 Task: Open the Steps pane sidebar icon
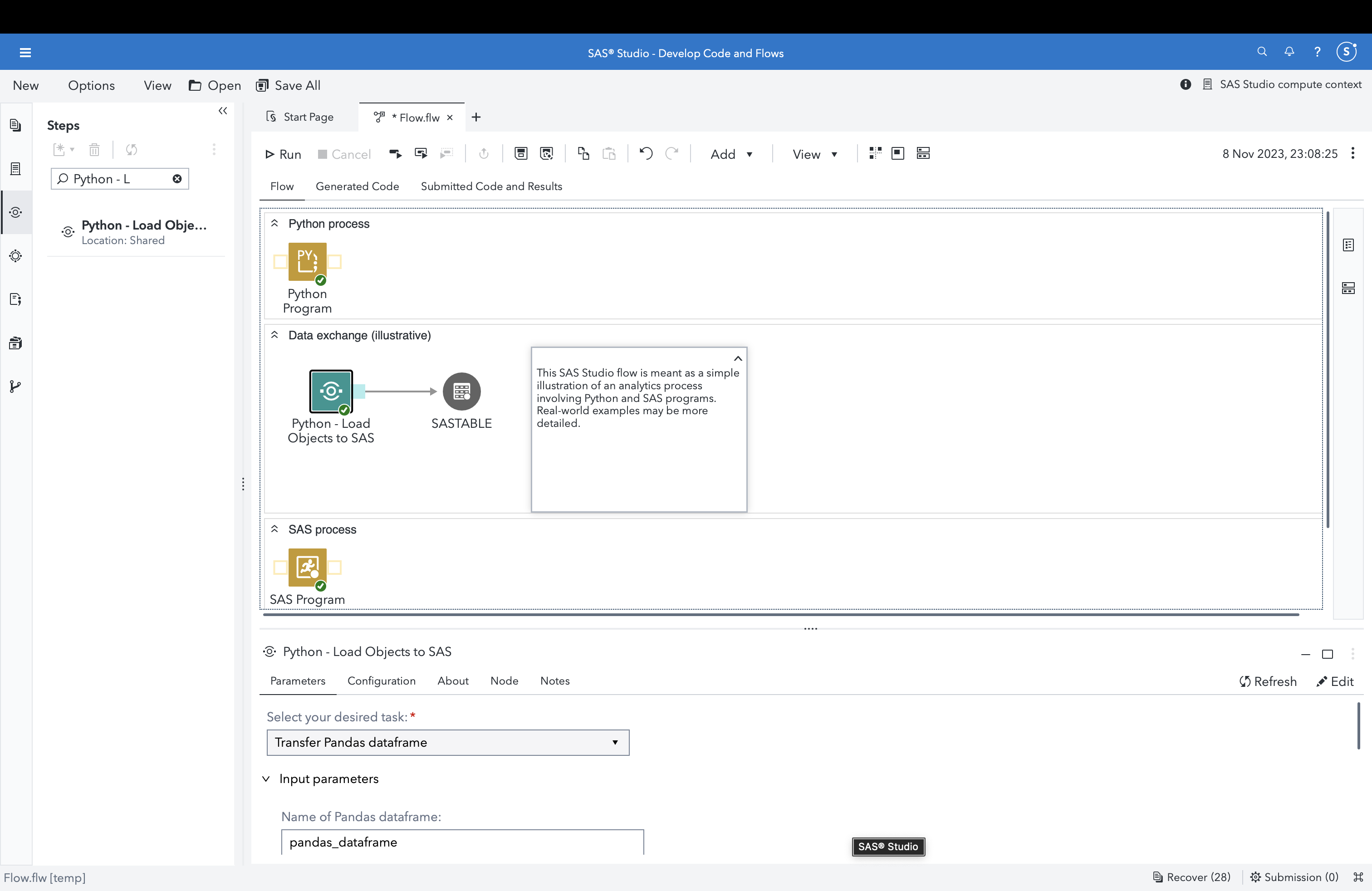[15, 212]
